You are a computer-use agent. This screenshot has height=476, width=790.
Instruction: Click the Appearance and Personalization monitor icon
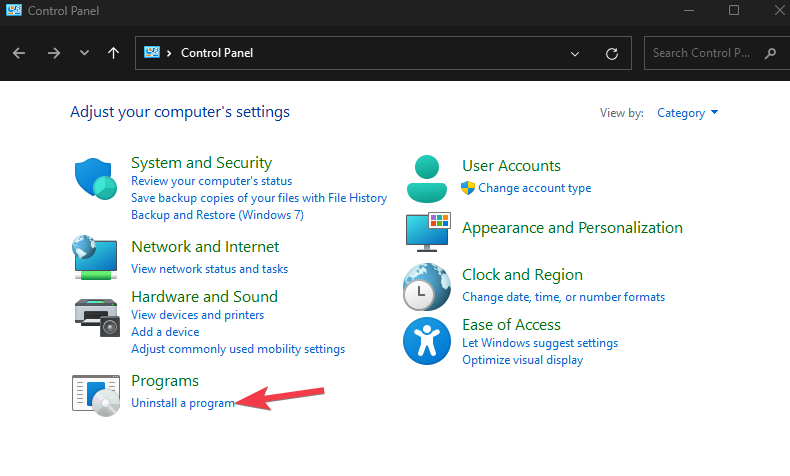click(428, 232)
